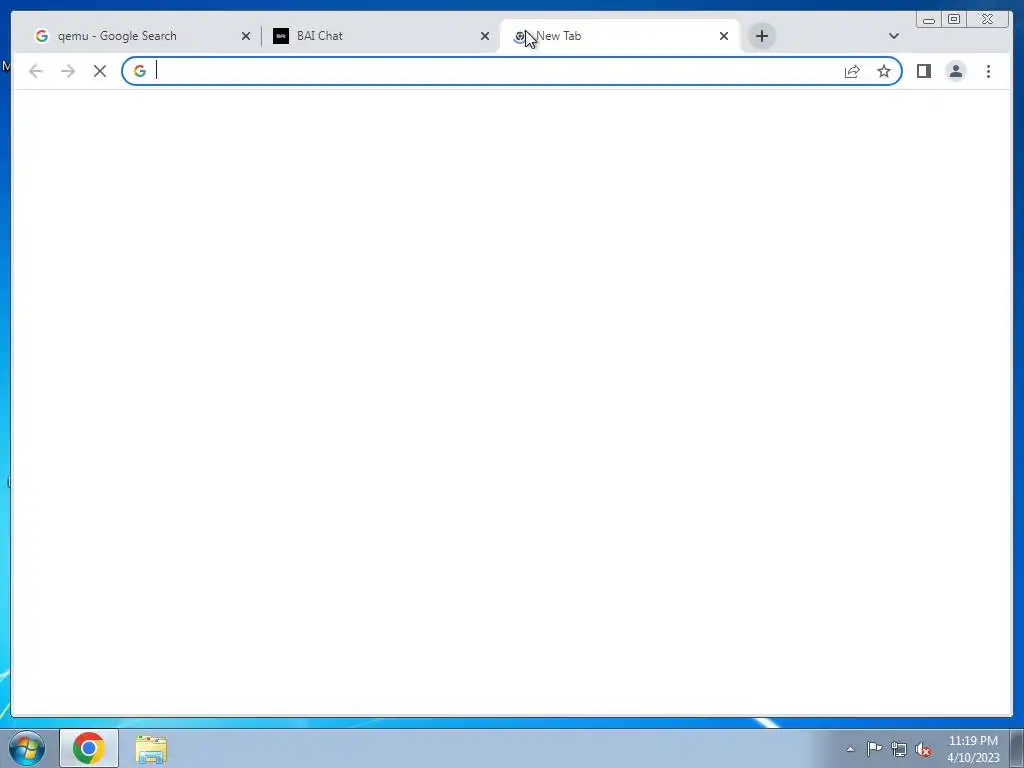Viewport: 1024px width, 768px height.
Task: Open Windows Explorer from the taskbar
Action: 151,748
